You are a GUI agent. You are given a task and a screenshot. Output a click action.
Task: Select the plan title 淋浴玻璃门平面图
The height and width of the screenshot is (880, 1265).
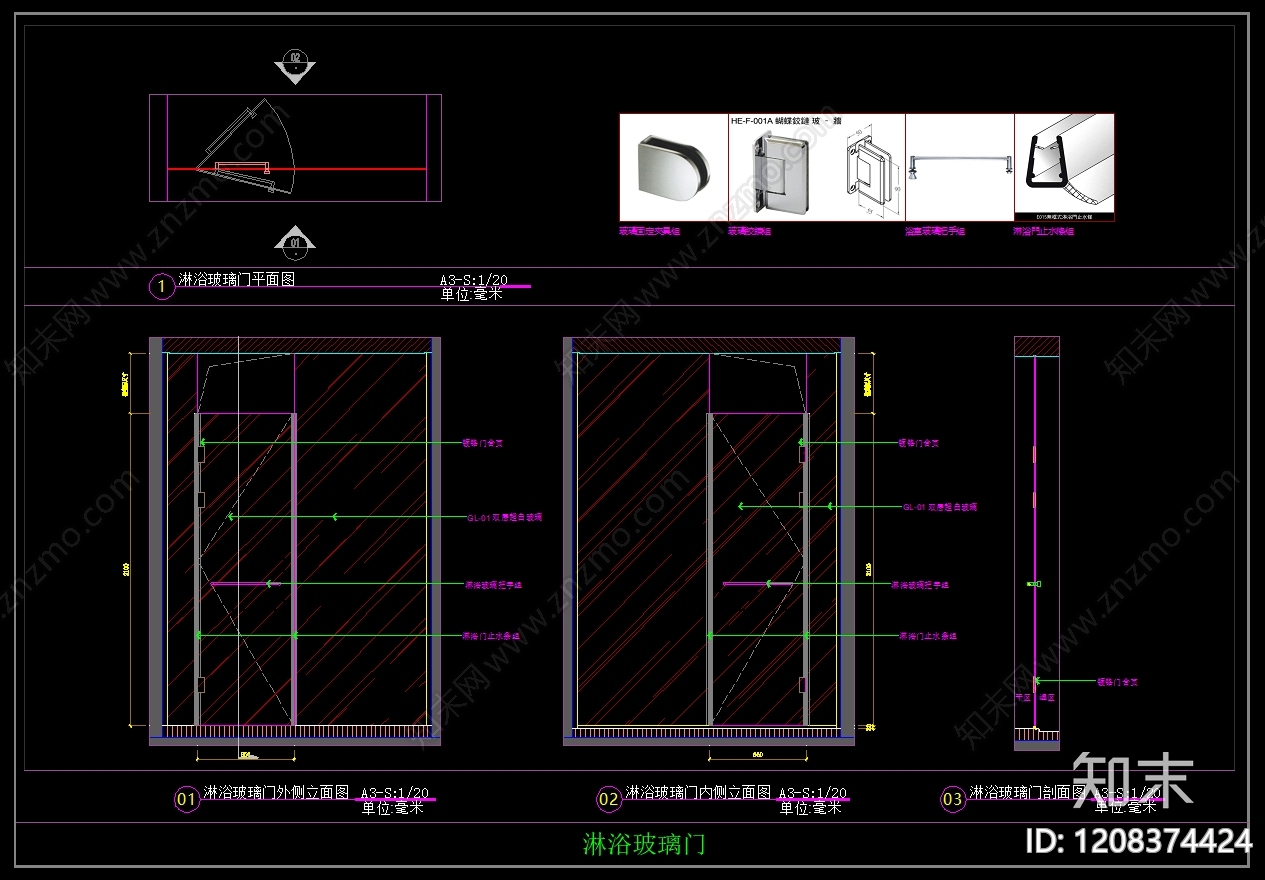(x=237, y=280)
